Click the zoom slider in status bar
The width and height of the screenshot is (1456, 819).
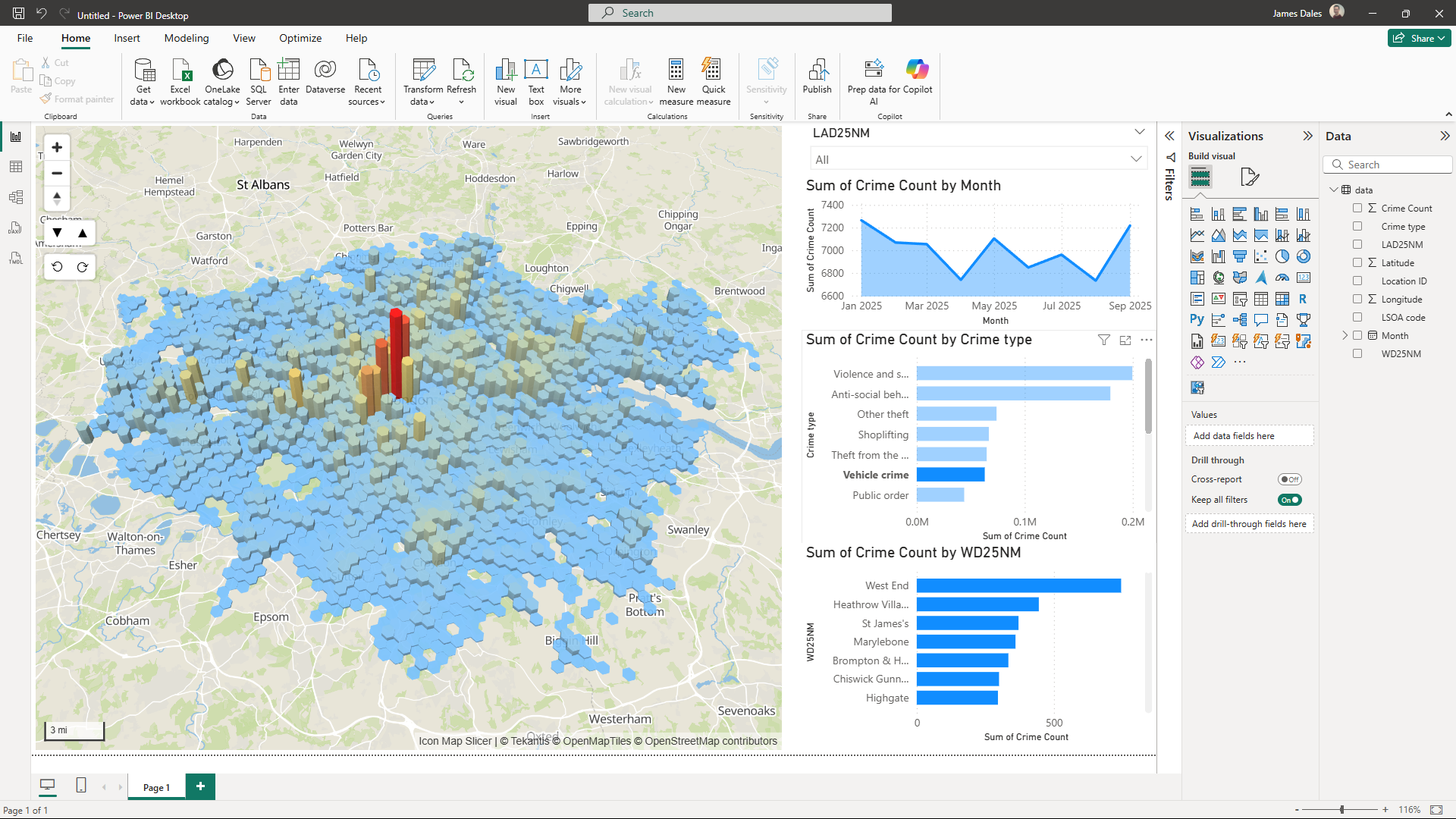coord(1341,810)
